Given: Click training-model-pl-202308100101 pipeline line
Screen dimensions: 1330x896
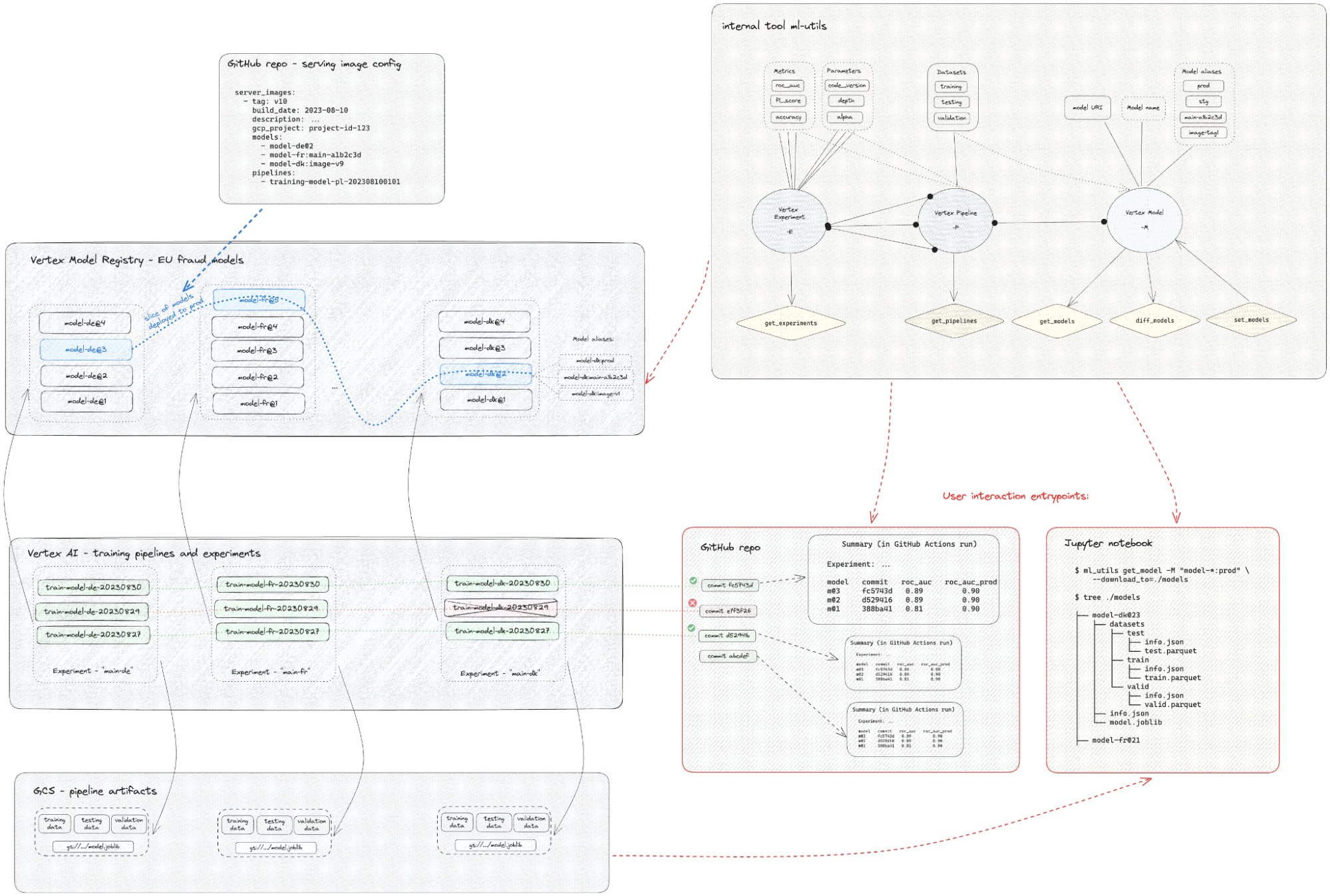Looking at the screenshot, I should pos(335,182).
